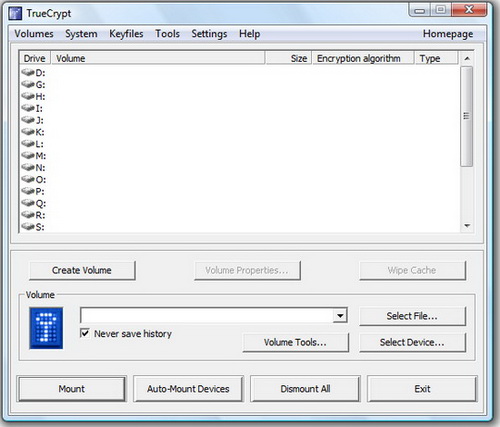
Task: Click the drive list scrollbar thumb
Action: coord(467,116)
